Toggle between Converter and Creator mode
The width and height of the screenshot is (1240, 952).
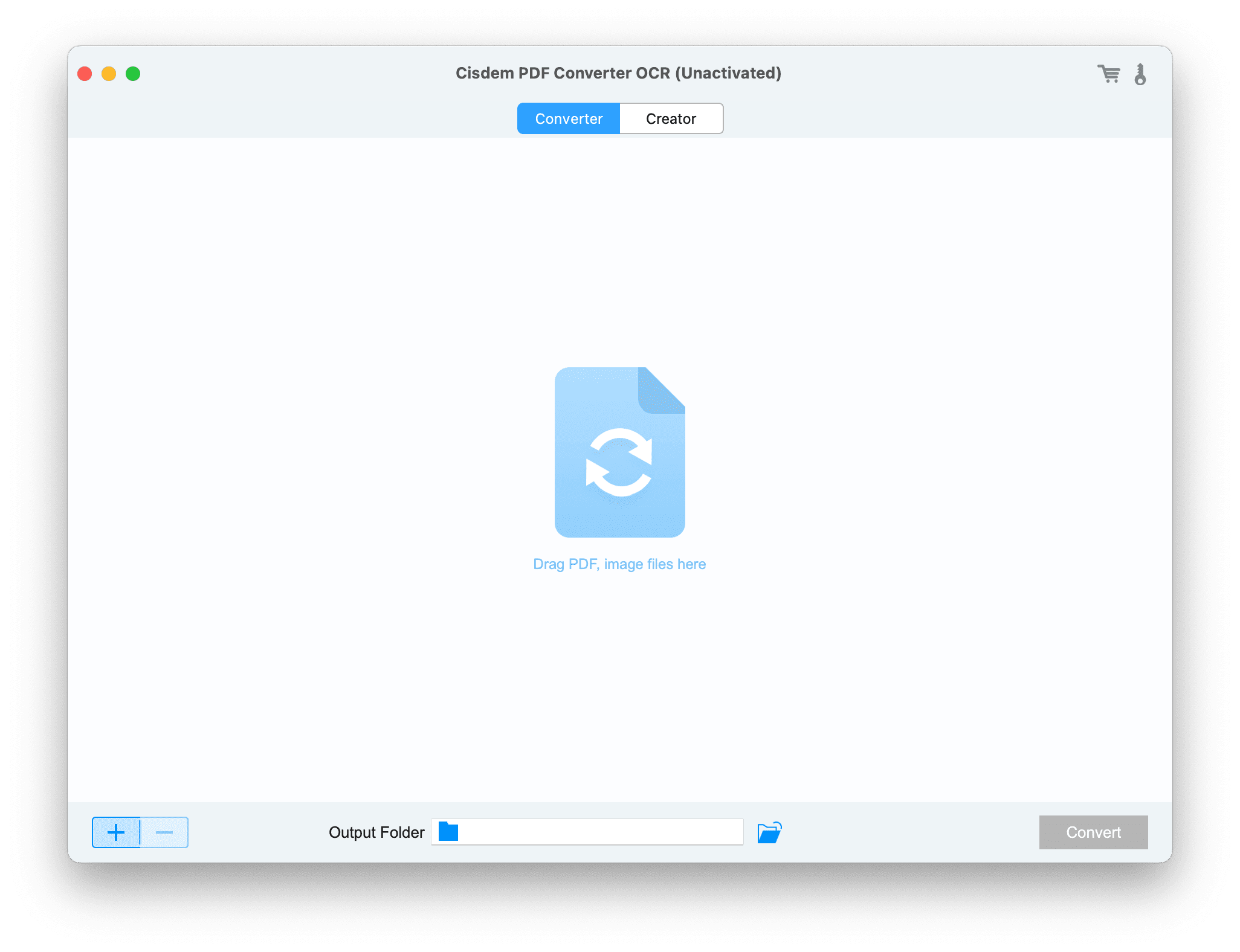point(618,118)
